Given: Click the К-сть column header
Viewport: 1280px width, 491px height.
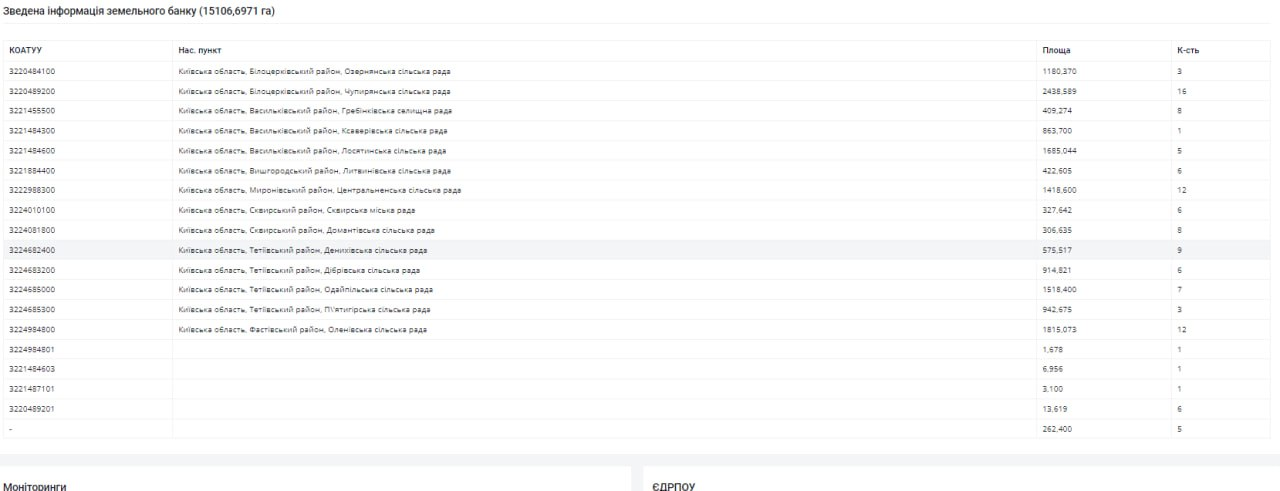Looking at the screenshot, I should [x=1189, y=50].
